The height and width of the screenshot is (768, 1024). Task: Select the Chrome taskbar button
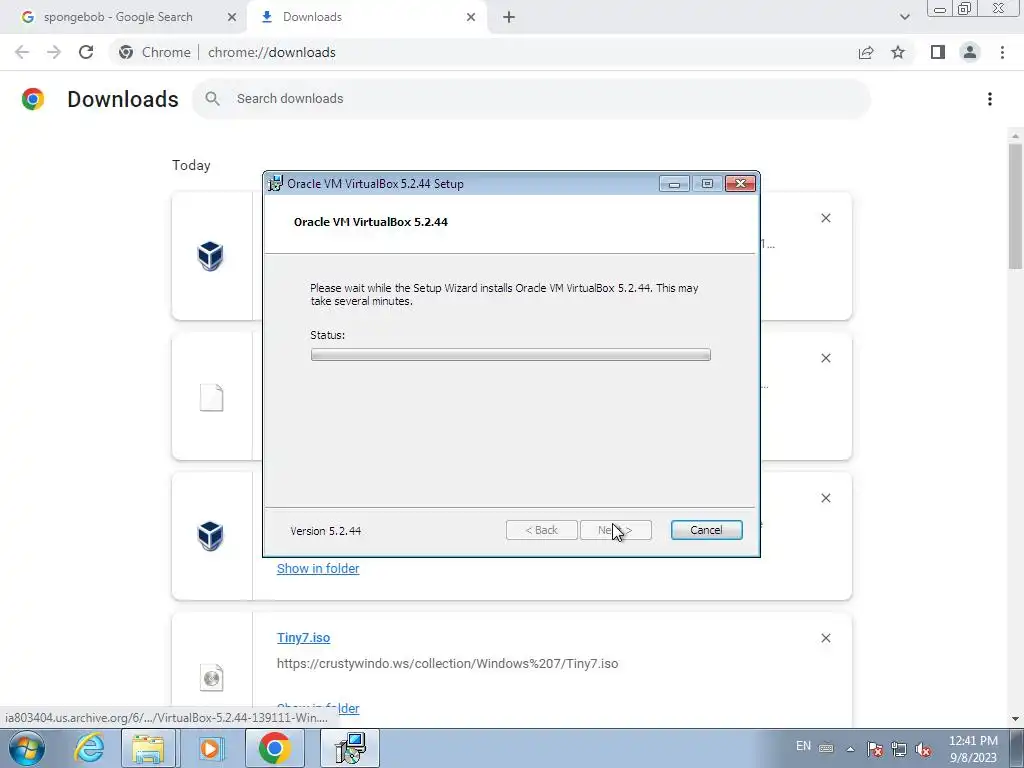(274, 748)
